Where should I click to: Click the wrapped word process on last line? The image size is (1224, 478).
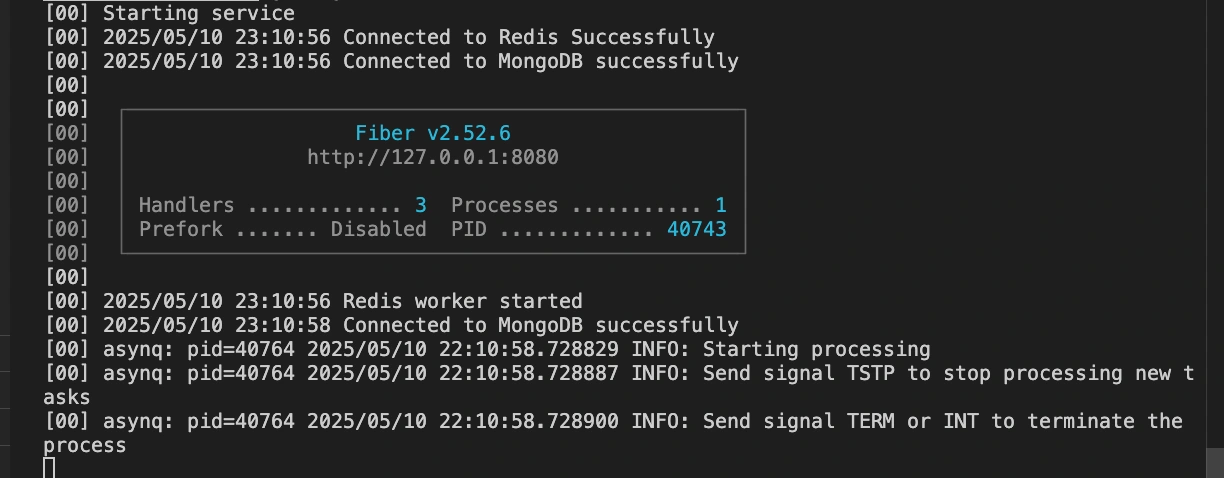(x=85, y=445)
